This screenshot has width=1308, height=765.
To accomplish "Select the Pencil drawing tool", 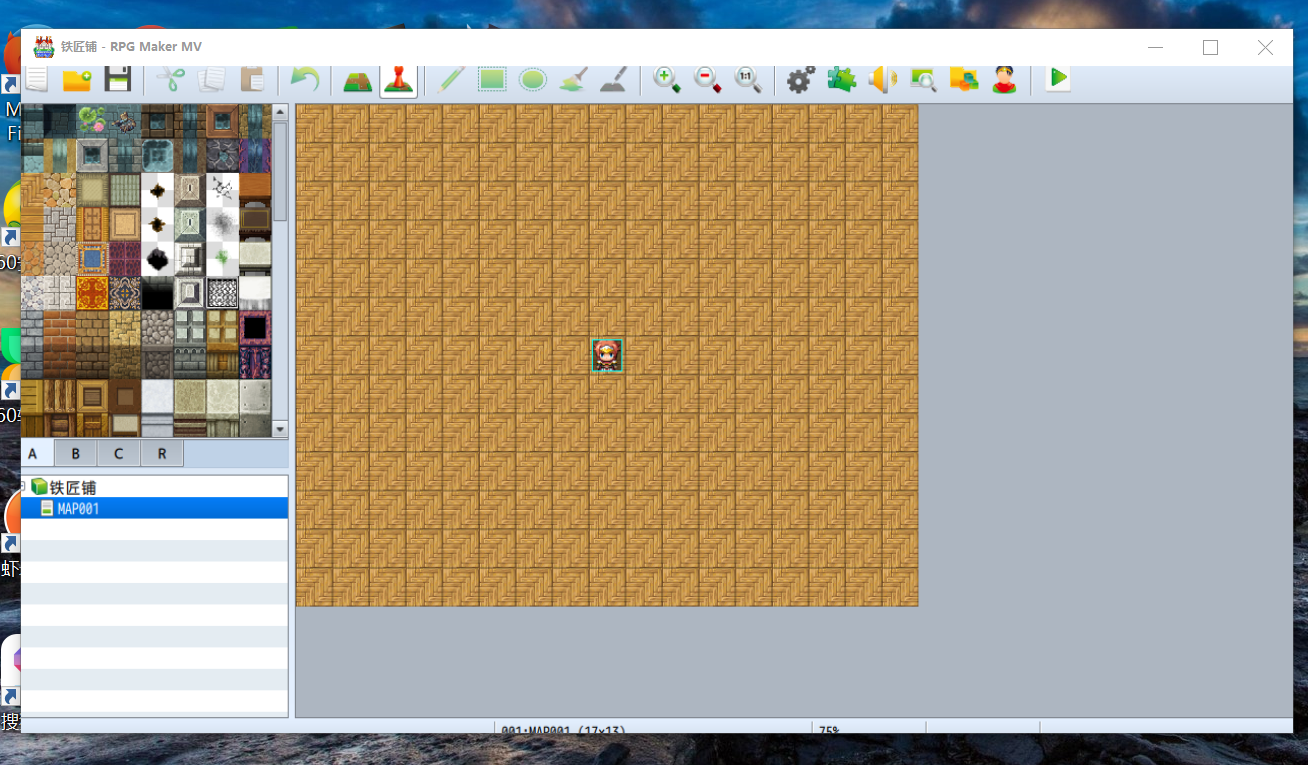I will pos(450,79).
